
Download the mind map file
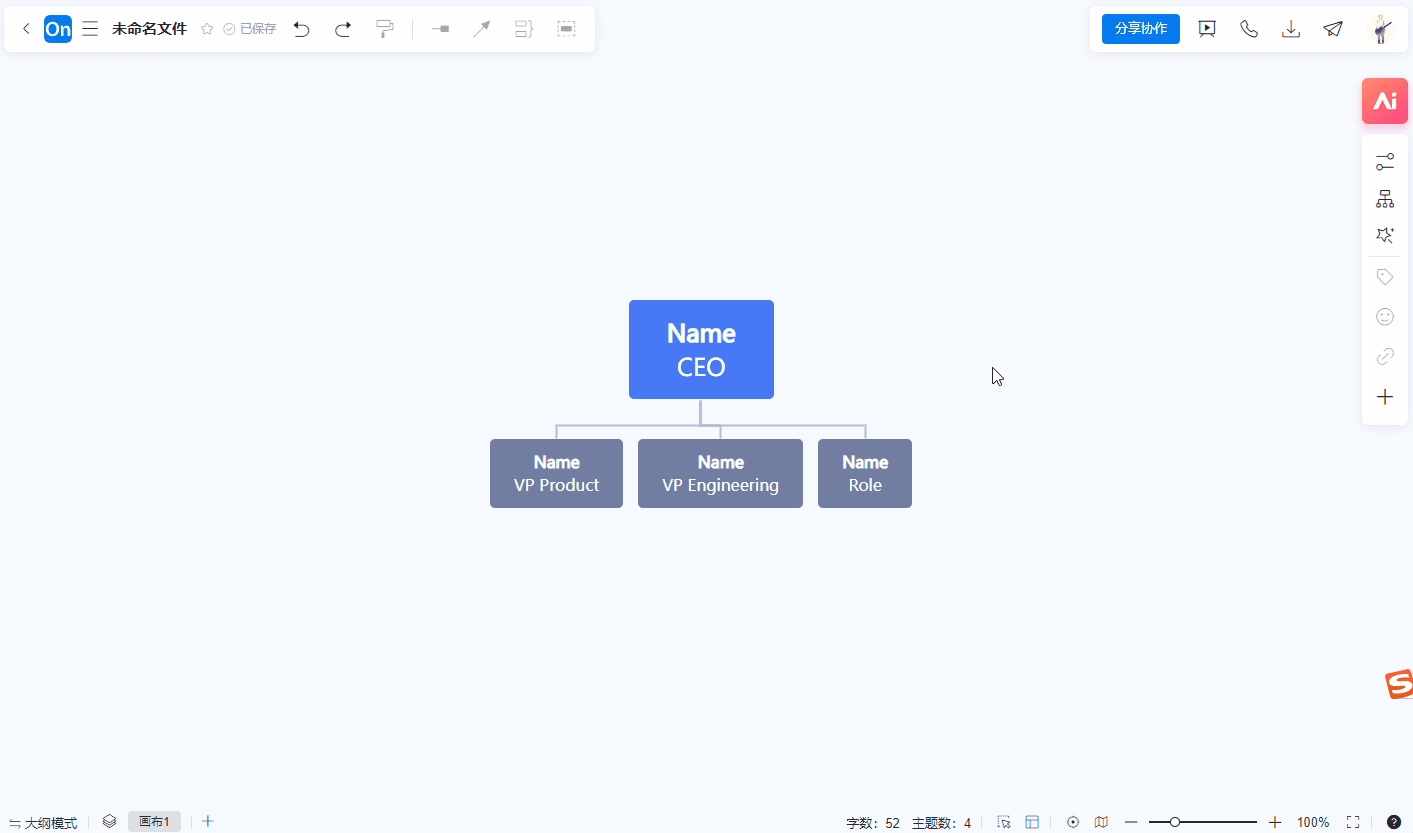(1291, 29)
